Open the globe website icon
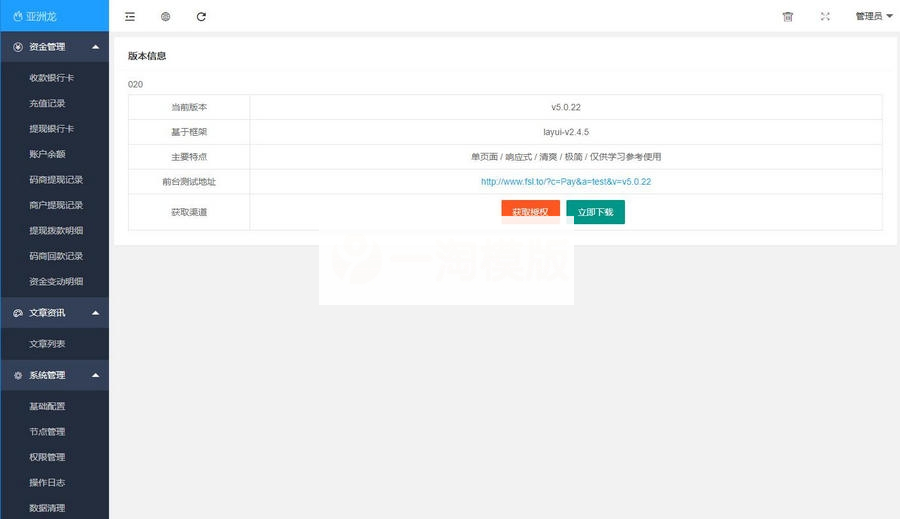The height and width of the screenshot is (519, 900). tap(165, 16)
